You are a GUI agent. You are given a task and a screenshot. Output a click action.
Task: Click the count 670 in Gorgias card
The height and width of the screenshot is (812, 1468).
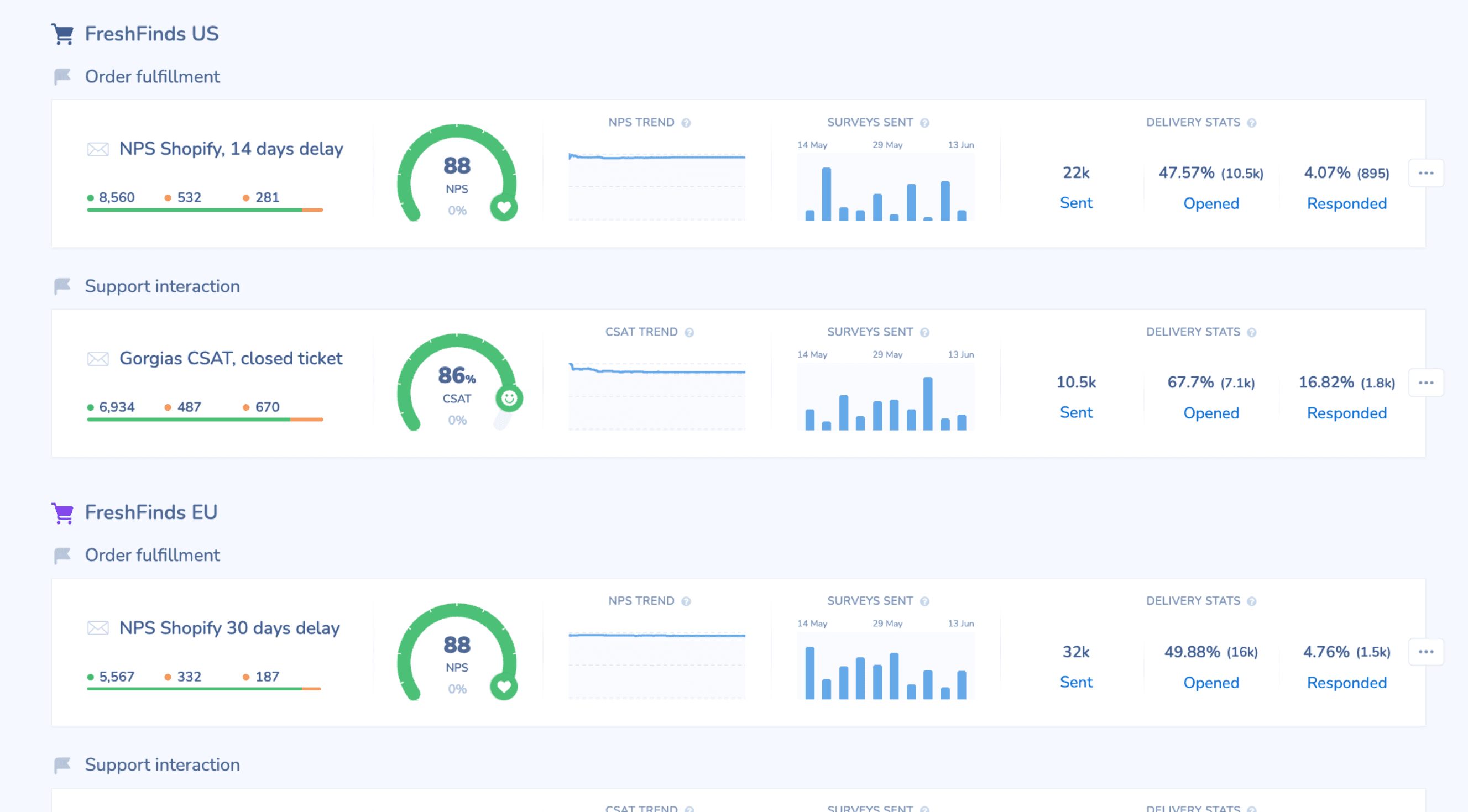[x=267, y=407]
